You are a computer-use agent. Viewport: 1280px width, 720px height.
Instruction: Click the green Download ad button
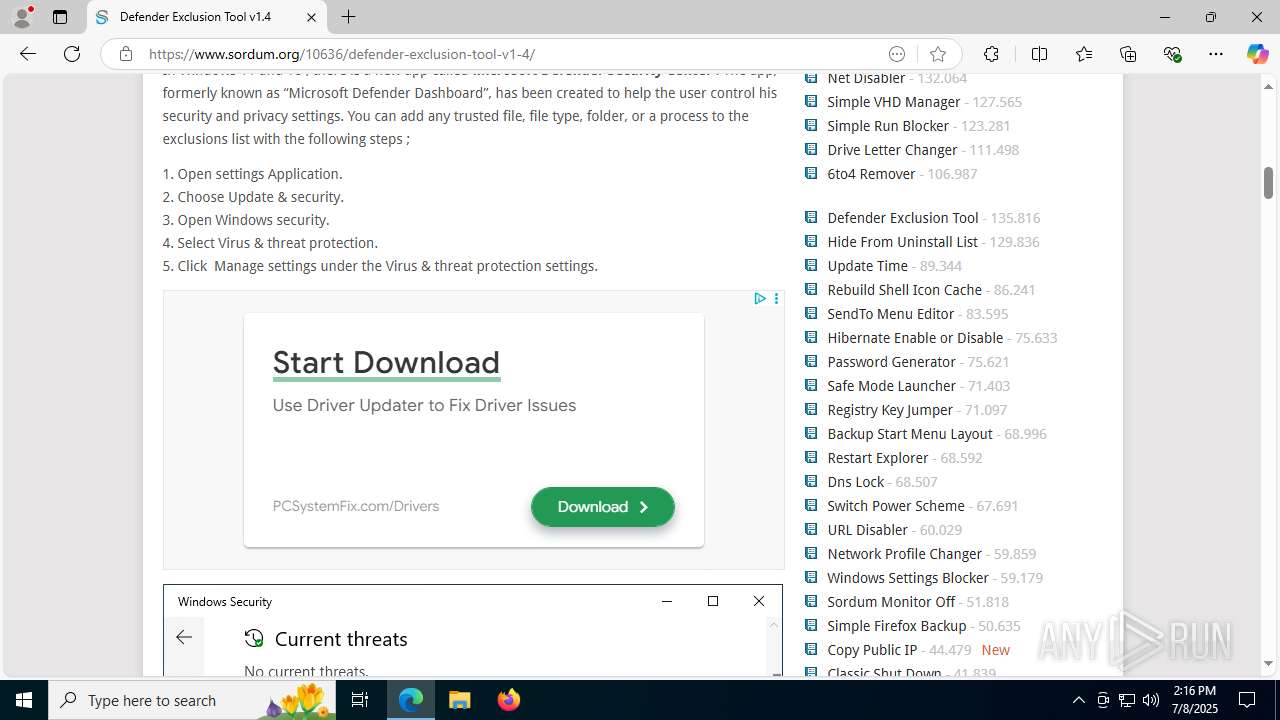click(603, 507)
